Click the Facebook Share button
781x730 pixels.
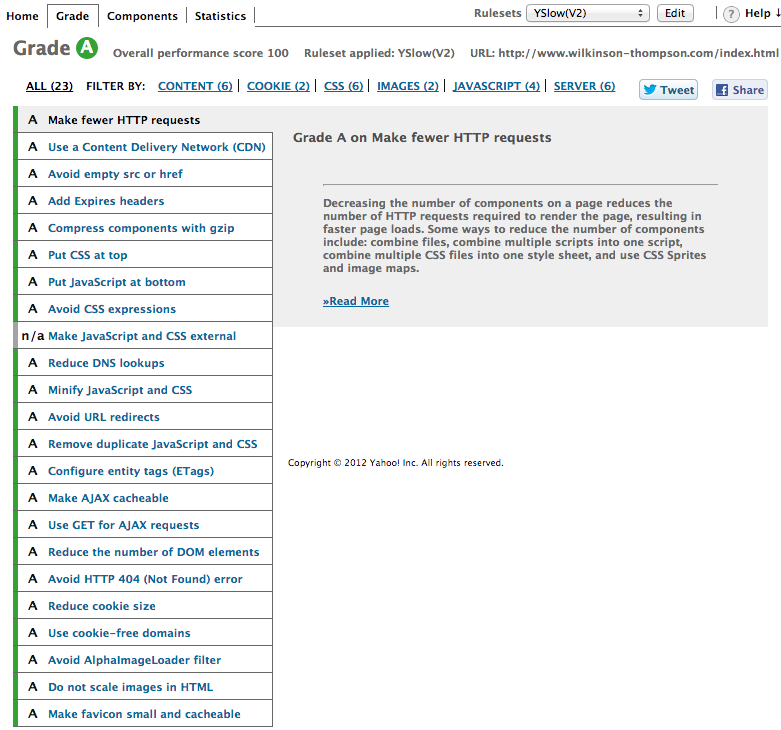[739, 89]
